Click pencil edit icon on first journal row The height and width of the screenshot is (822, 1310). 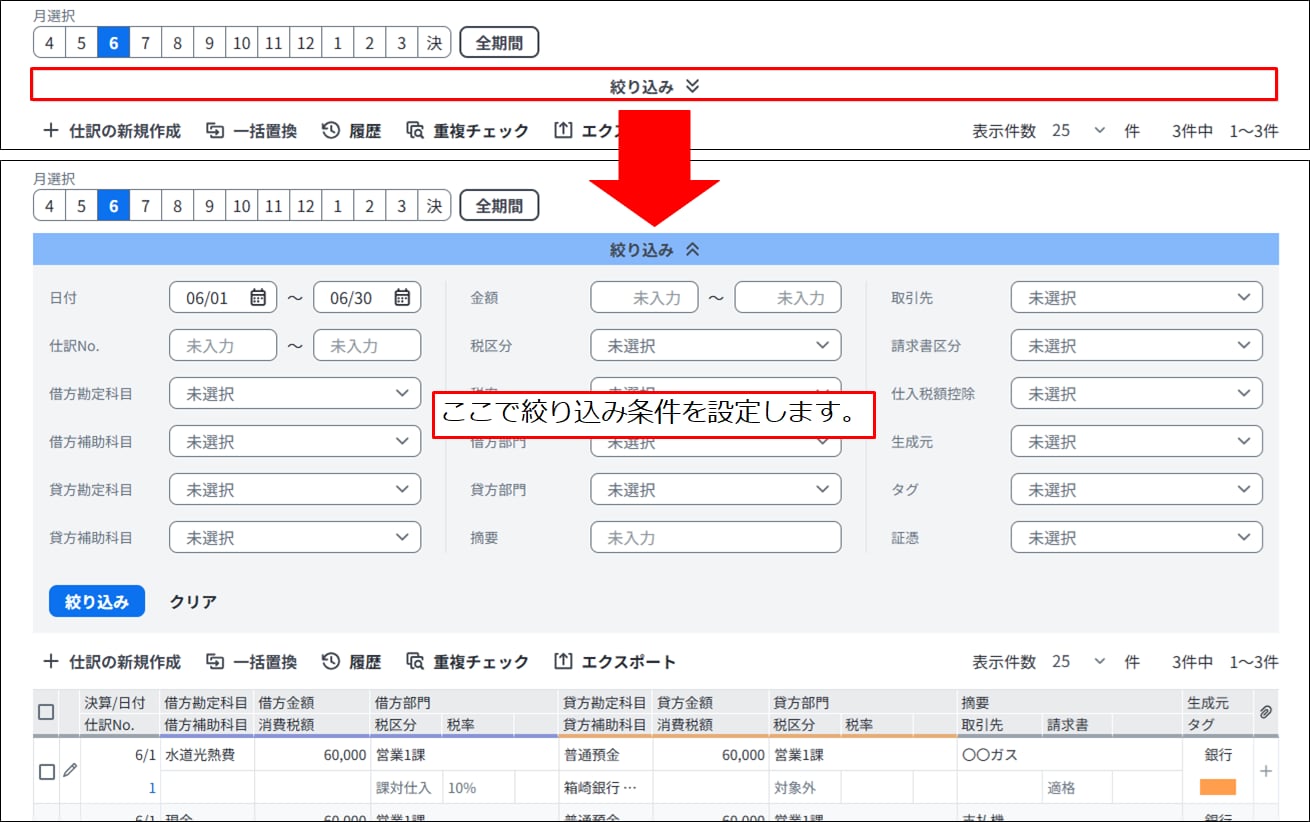(69, 770)
